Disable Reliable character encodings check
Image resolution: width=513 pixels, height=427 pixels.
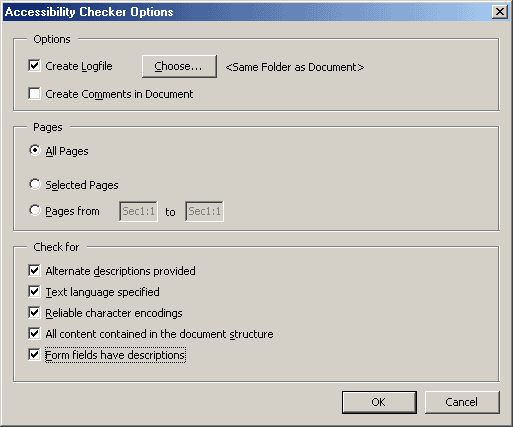pyautogui.click(x=34, y=313)
